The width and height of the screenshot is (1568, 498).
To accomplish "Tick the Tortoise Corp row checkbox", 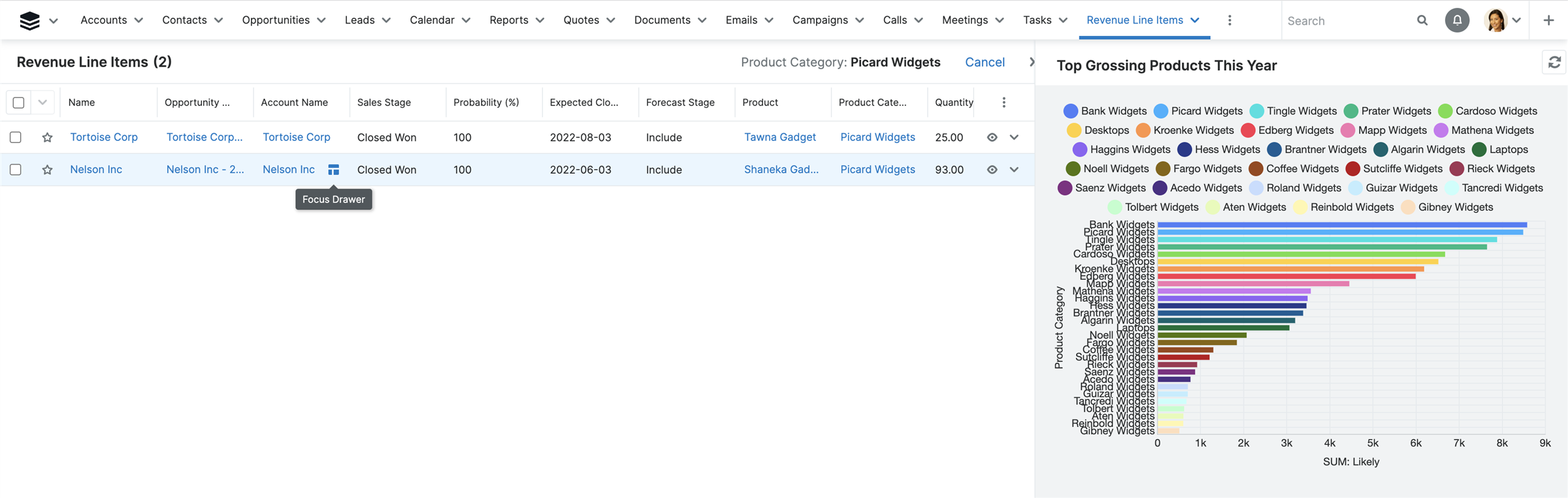I will 16,138.
